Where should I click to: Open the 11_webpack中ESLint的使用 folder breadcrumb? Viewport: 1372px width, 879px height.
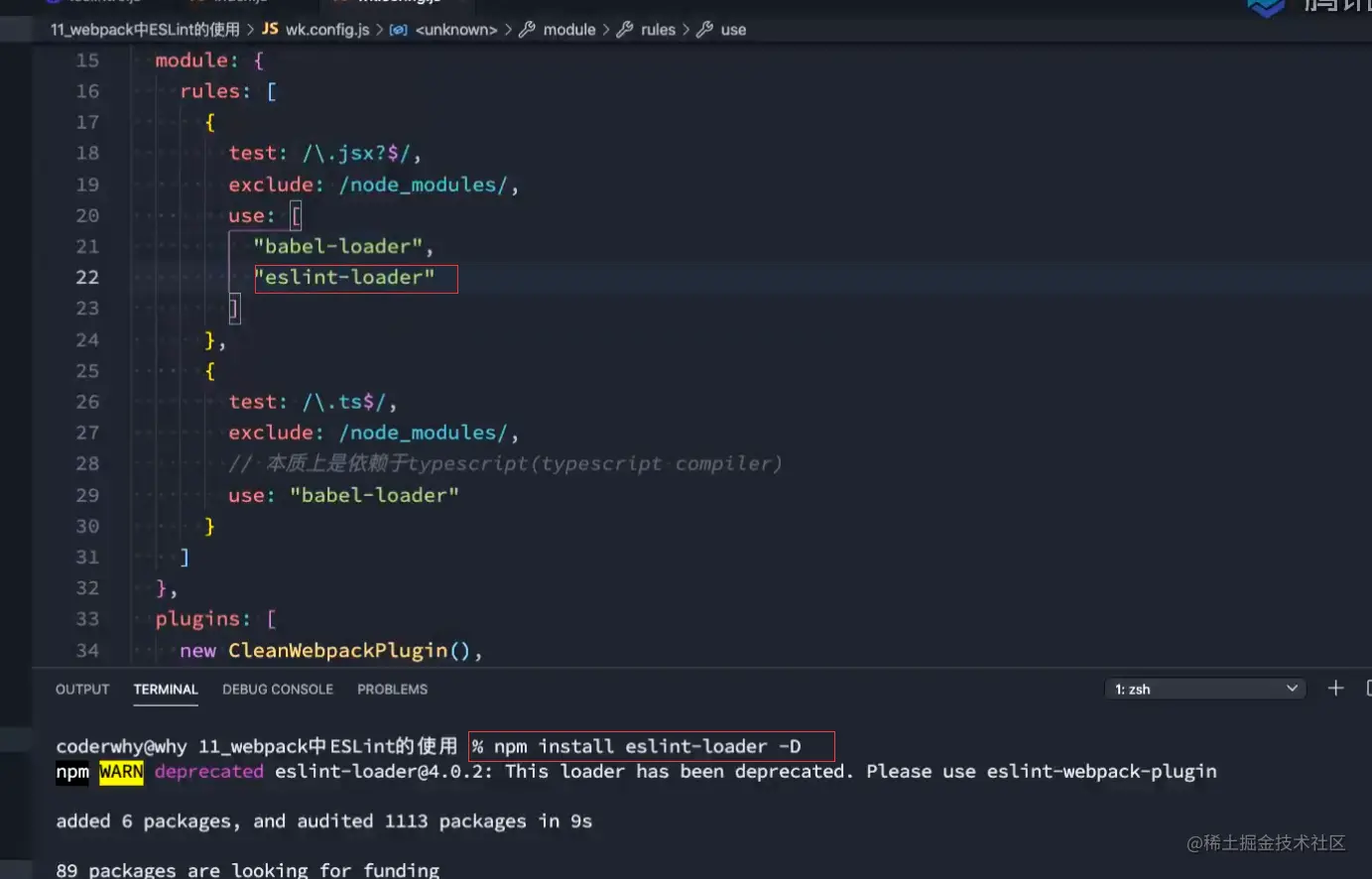click(145, 30)
